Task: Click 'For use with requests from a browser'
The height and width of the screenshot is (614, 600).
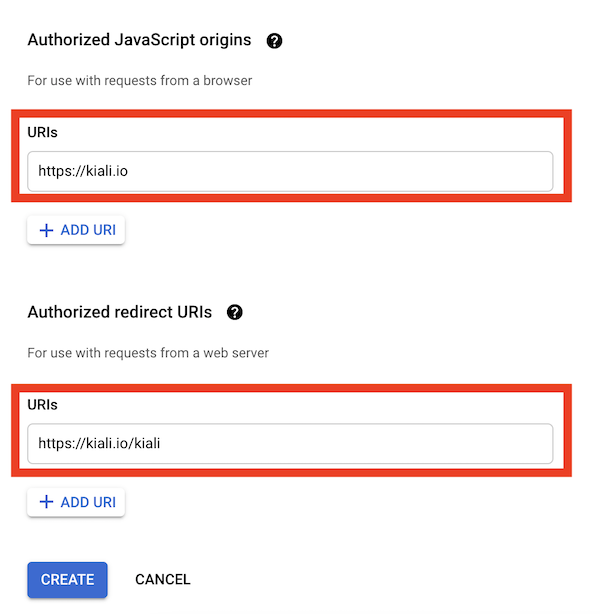Action: (139, 80)
